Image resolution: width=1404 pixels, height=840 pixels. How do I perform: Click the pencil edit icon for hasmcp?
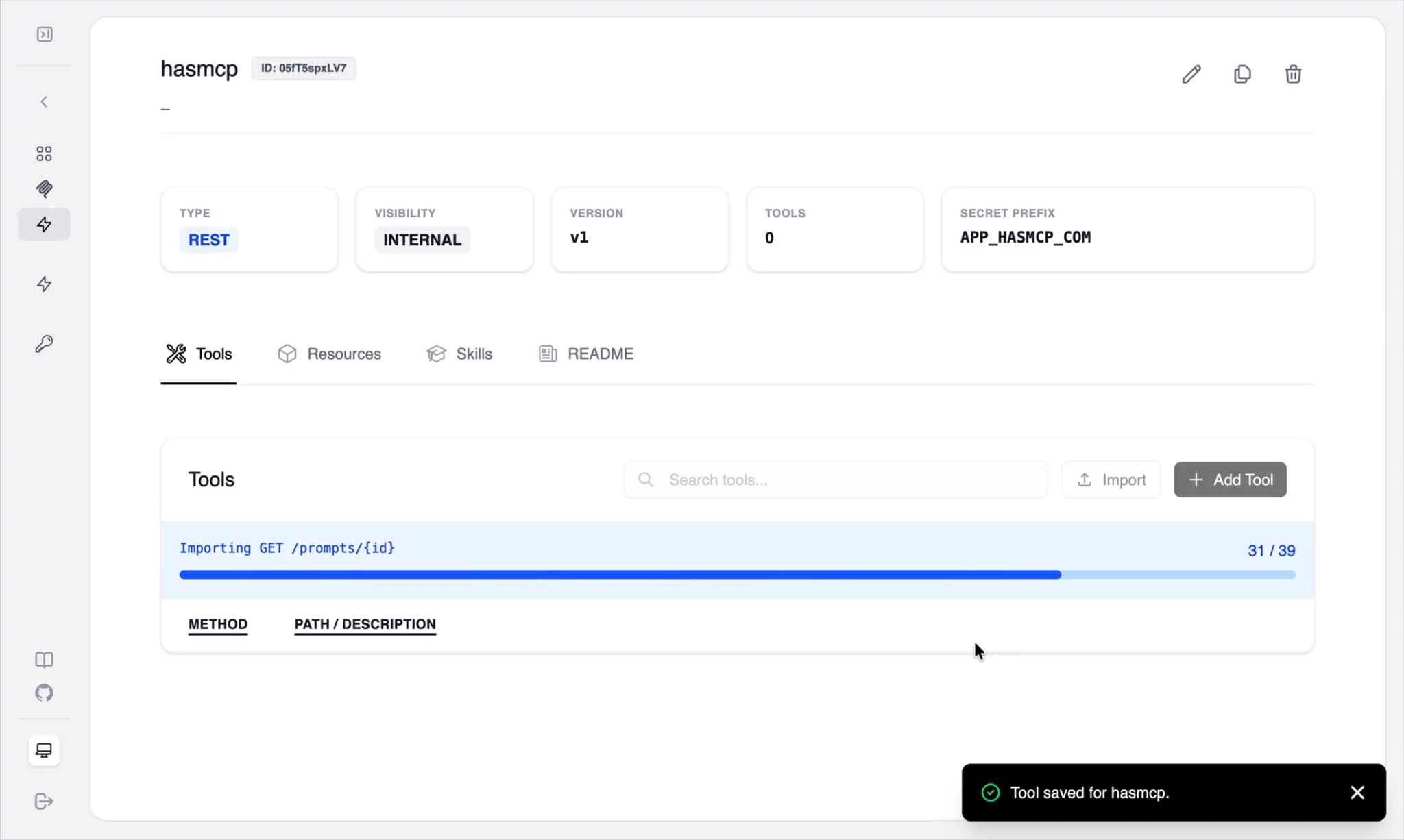[x=1191, y=74]
